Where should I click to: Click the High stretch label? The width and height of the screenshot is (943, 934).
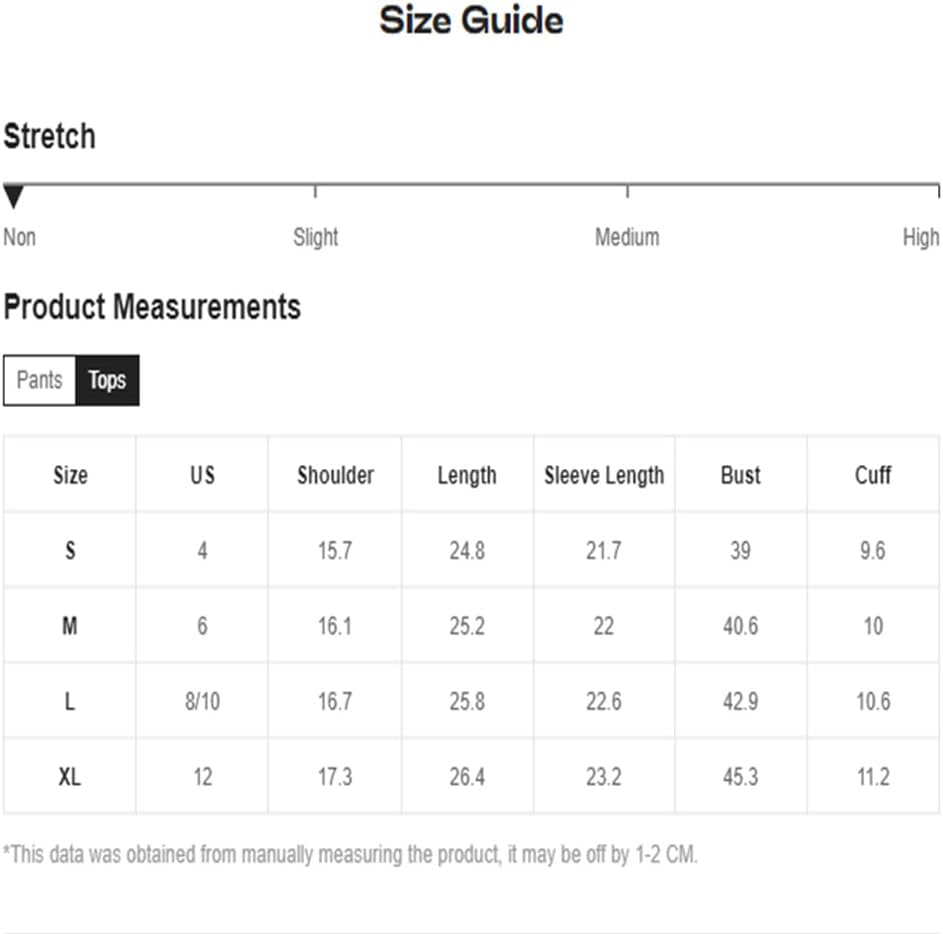pos(921,237)
